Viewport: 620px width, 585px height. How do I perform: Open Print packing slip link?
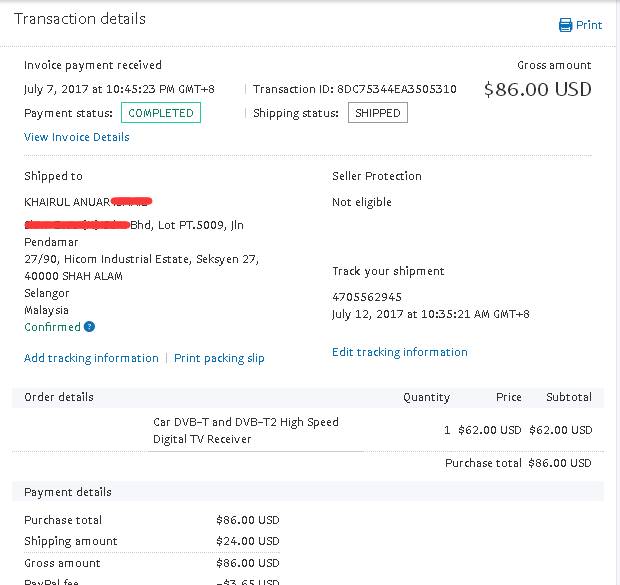(x=219, y=358)
